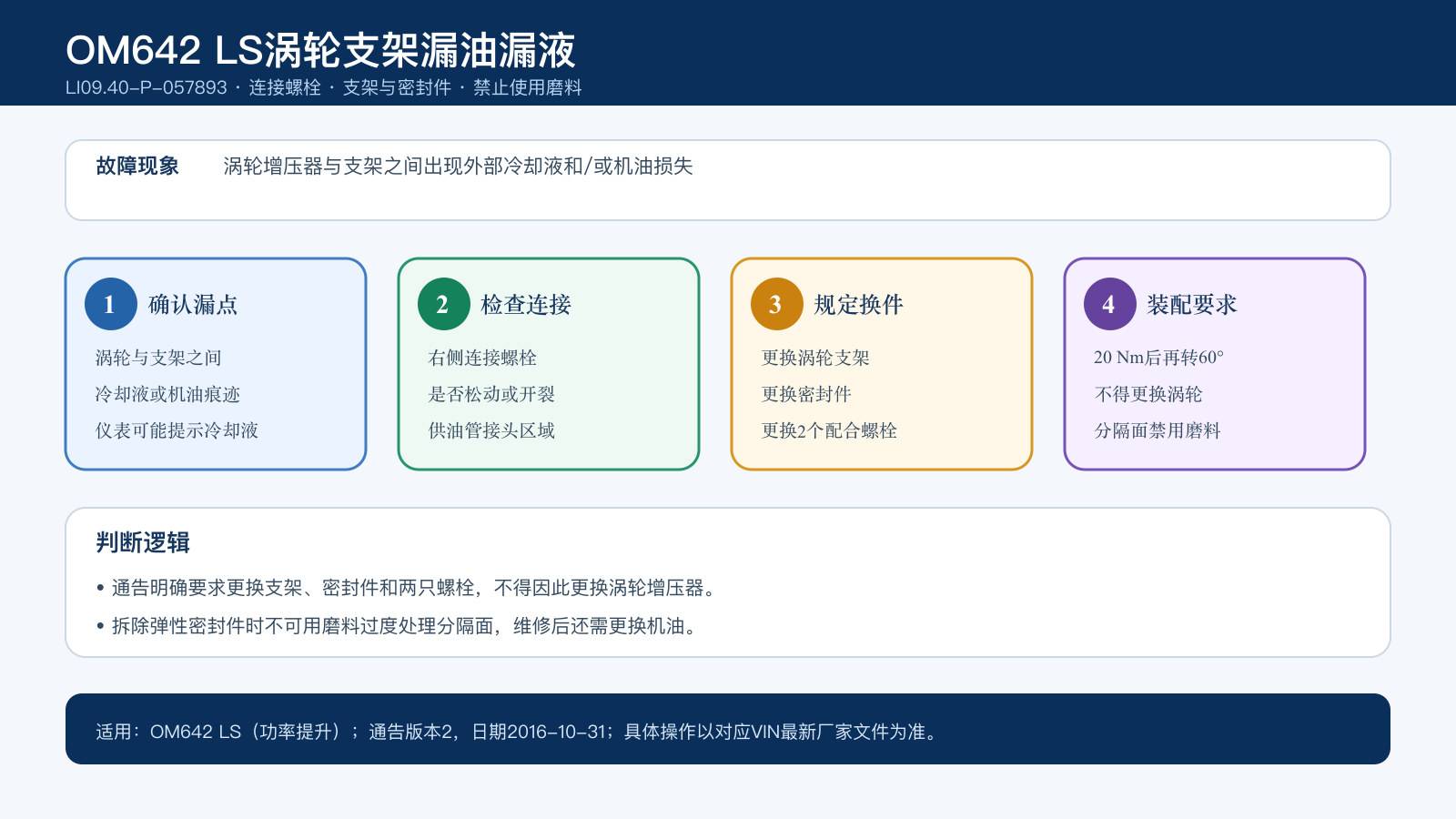Click the line 更换密封件
The height and width of the screenshot is (819, 1456).
tap(806, 394)
